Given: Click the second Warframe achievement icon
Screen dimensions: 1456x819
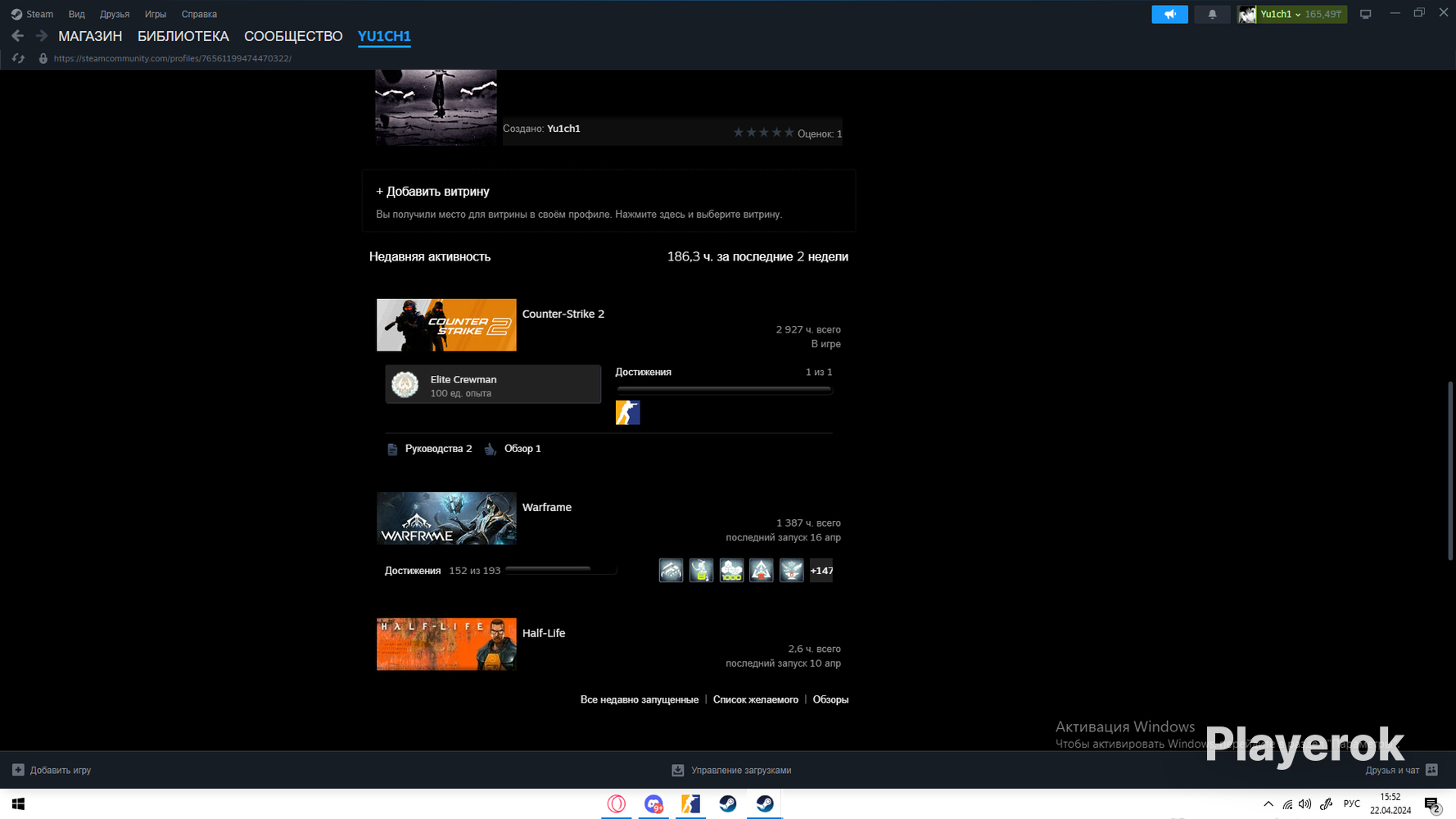Looking at the screenshot, I should pyautogui.click(x=701, y=570).
